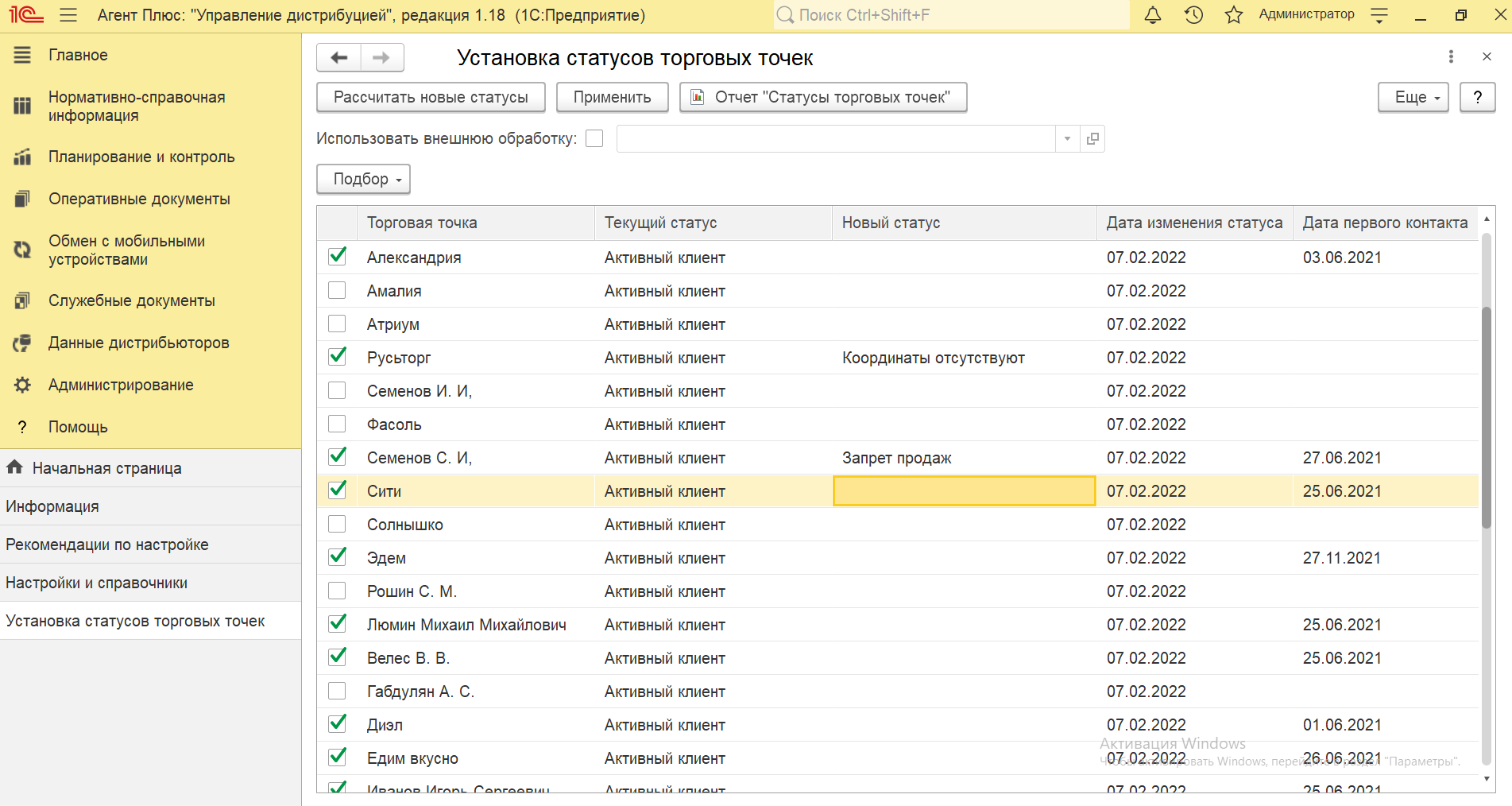The width and height of the screenshot is (1512, 806).
Task: Click the notifications bell icon
Action: point(1152,15)
